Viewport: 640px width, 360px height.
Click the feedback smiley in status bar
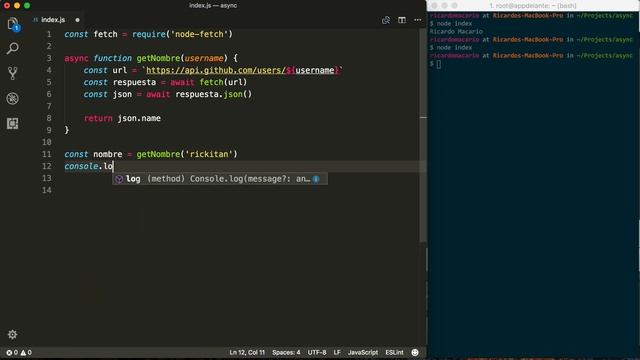tap(415, 352)
